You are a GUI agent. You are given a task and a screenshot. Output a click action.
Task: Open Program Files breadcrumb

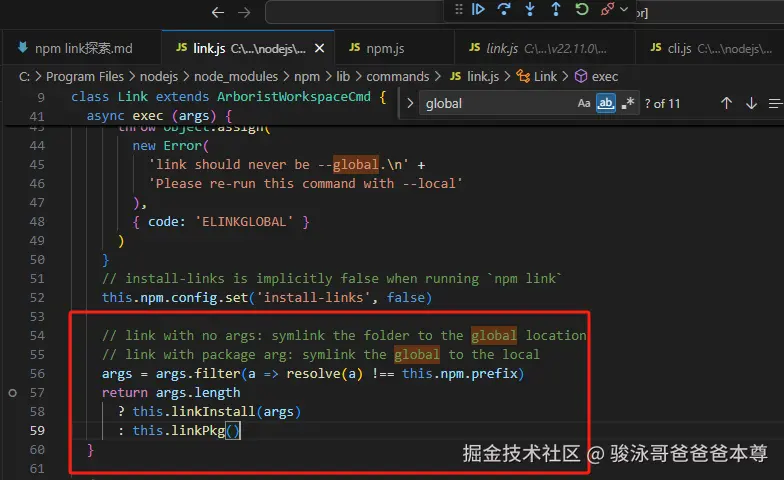click(84, 76)
